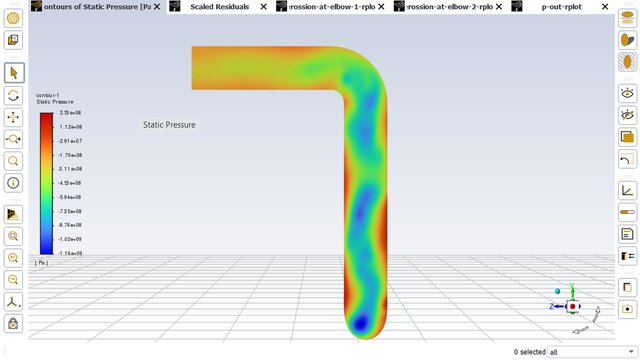Screen dimensions: 640x362
Task: Toggle the ruler/colormap bar icon
Action: [627, 212]
